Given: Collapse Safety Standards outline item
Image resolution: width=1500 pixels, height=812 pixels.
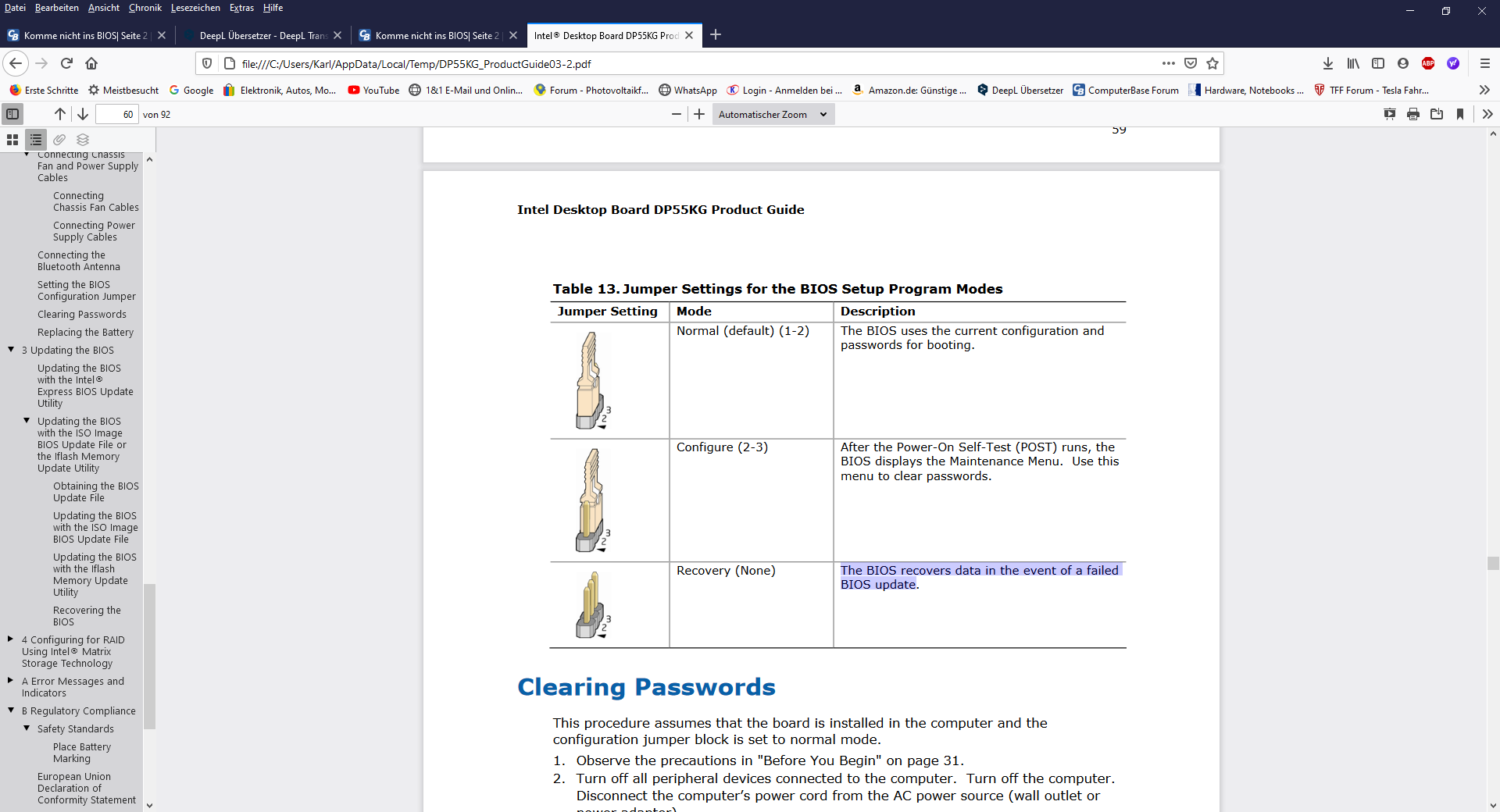Looking at the screenshot, I should point(27,728).
